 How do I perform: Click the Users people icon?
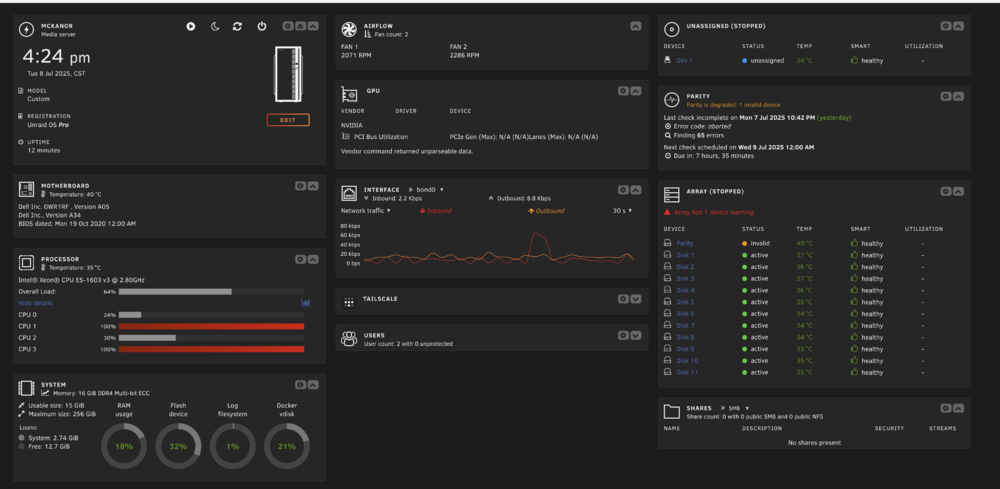(349, 339)
